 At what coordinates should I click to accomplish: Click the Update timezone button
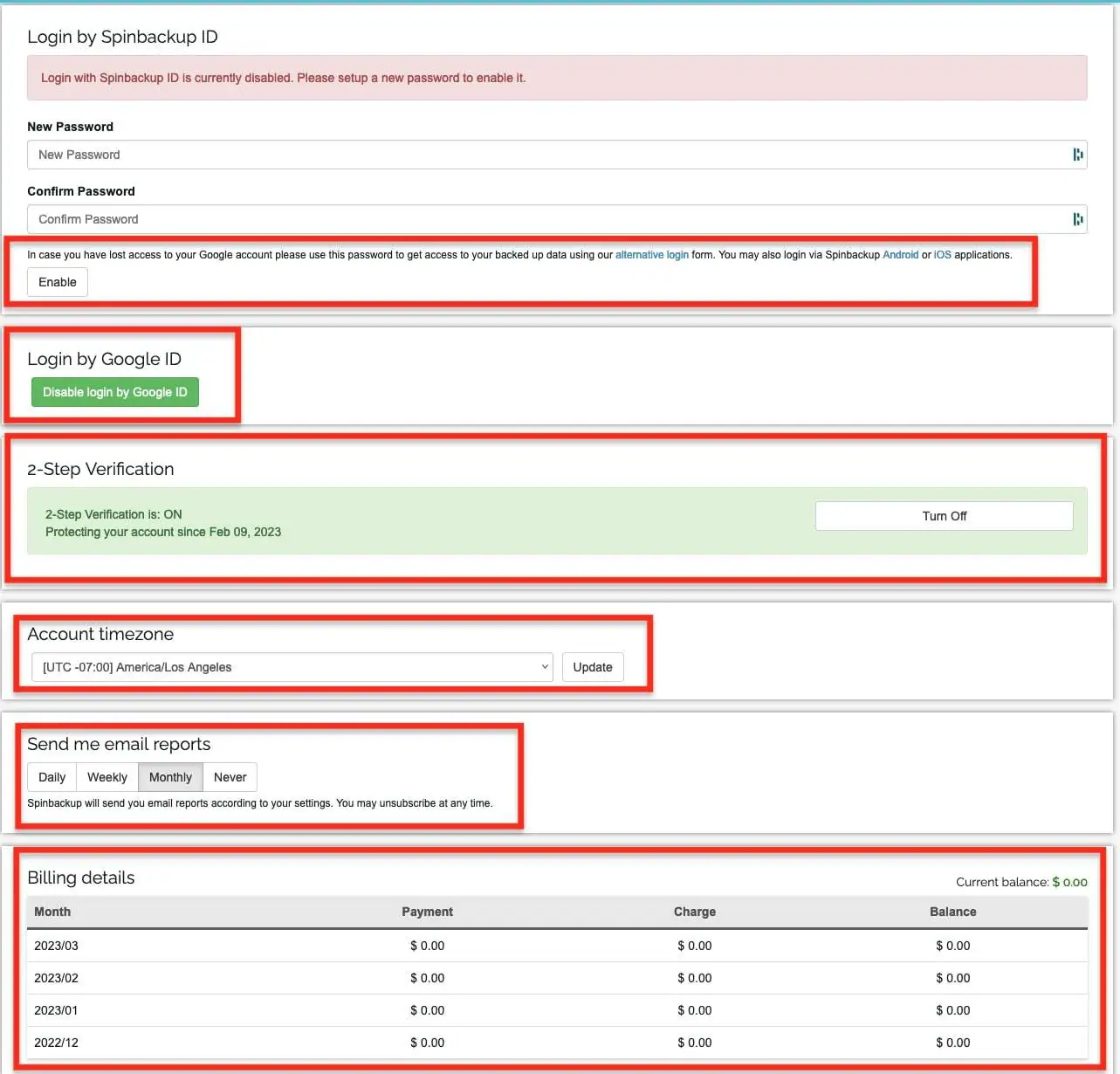(592, 667)
